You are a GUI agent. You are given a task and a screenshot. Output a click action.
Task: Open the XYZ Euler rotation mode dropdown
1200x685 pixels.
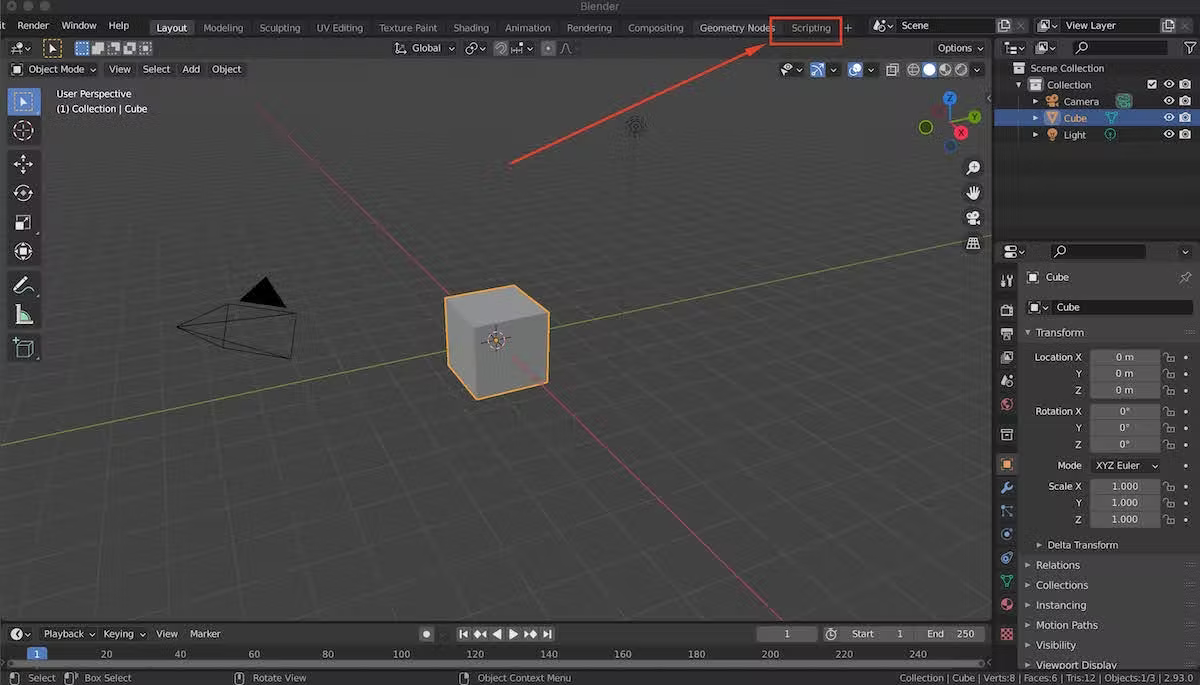pyautogui.click(x=1125, y=465)
